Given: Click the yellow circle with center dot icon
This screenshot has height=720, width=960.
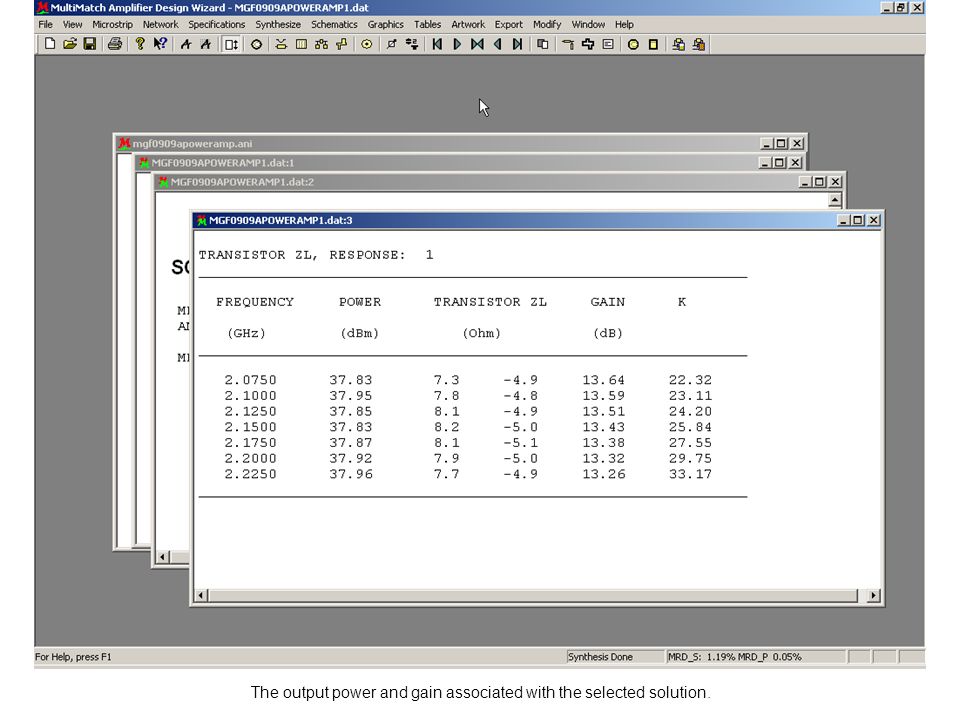Looking at the screenshot, I should 367,44.
